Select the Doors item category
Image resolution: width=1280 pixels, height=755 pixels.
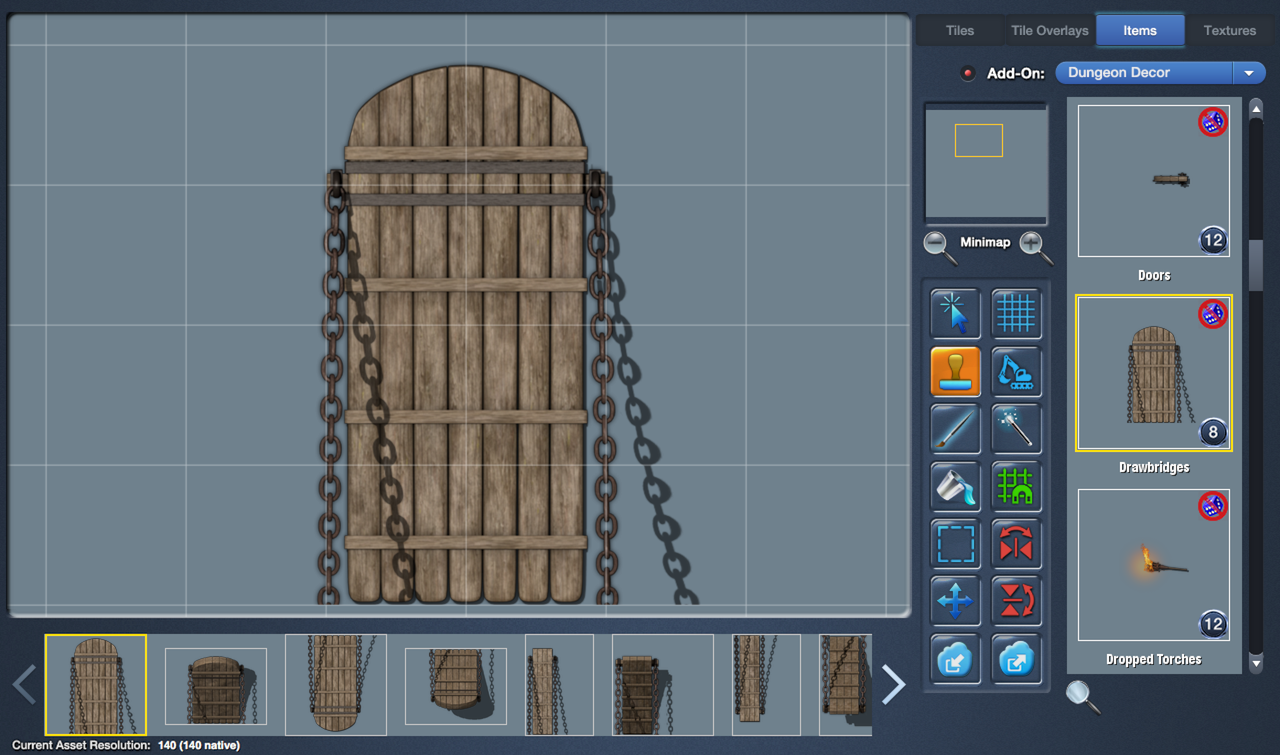pyautogui.click(x=1154, y=181)
